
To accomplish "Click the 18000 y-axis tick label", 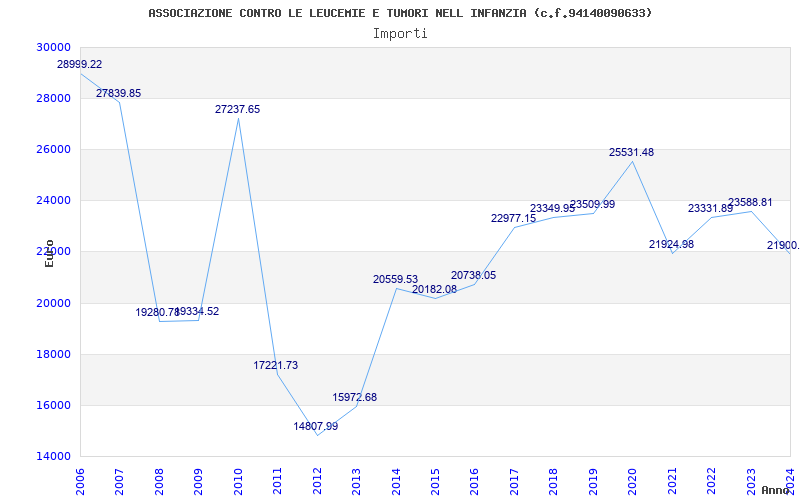I will [54, 354].
